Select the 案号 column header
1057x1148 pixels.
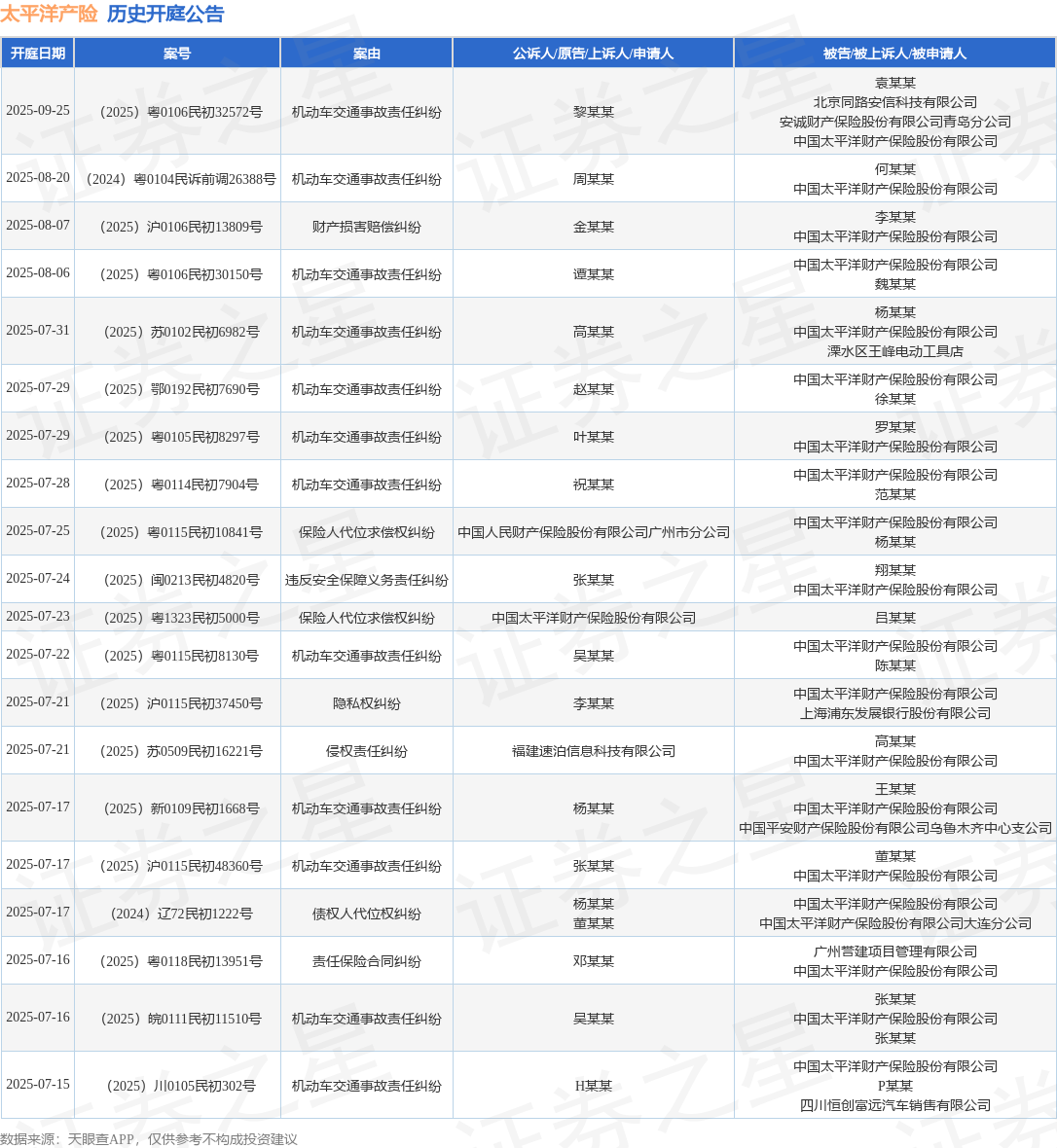(x=177, y=54)
